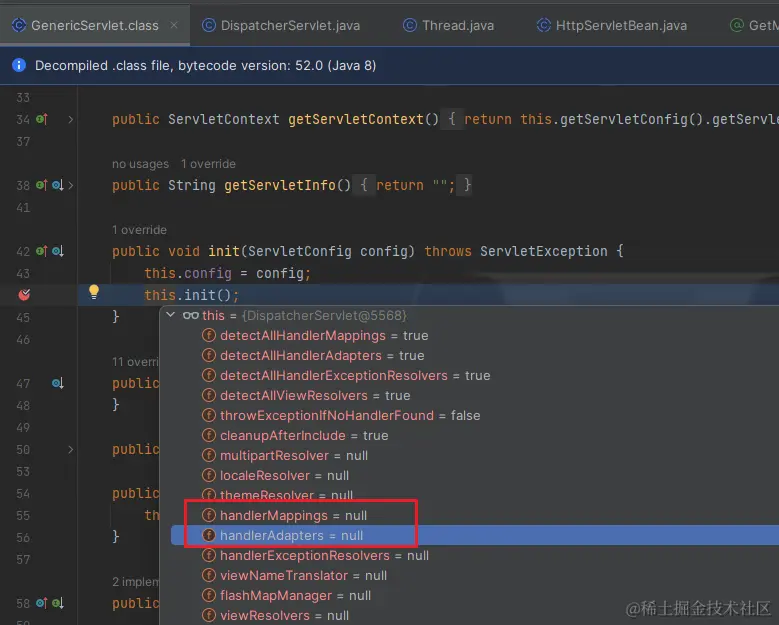Select the detectAllHandlerAdapters field row

pos(474,356)
